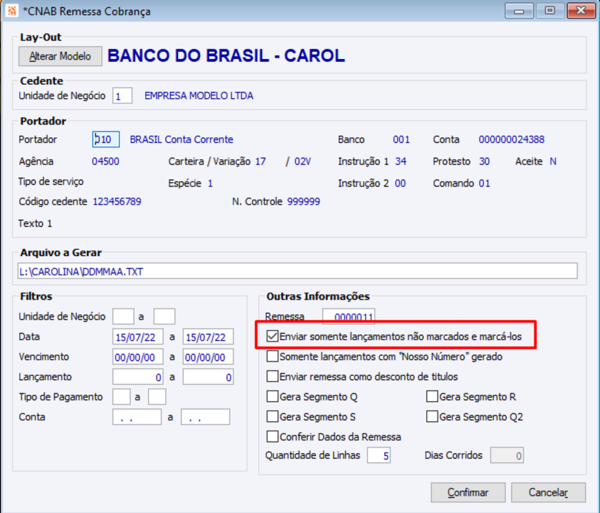Select the Remessa number field
This screenshot has width=600, height=513.
tap(349, 316)
